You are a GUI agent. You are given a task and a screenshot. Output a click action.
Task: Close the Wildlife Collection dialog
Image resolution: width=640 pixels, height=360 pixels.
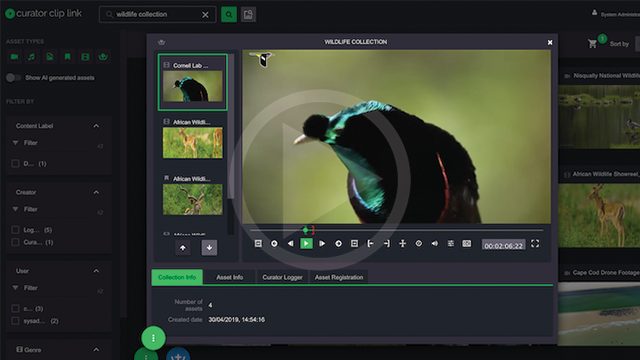click(x=550, y=42)
